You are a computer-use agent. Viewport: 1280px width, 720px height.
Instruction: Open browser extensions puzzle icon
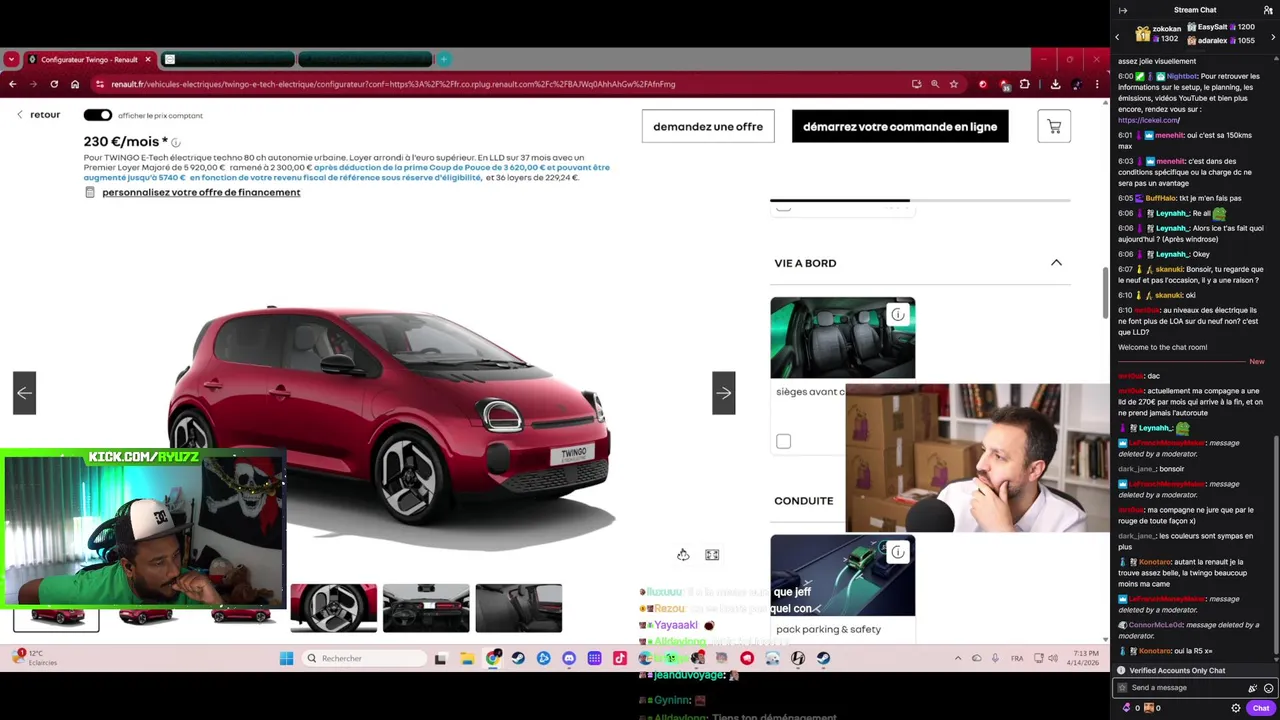(x=1025, y=84)
